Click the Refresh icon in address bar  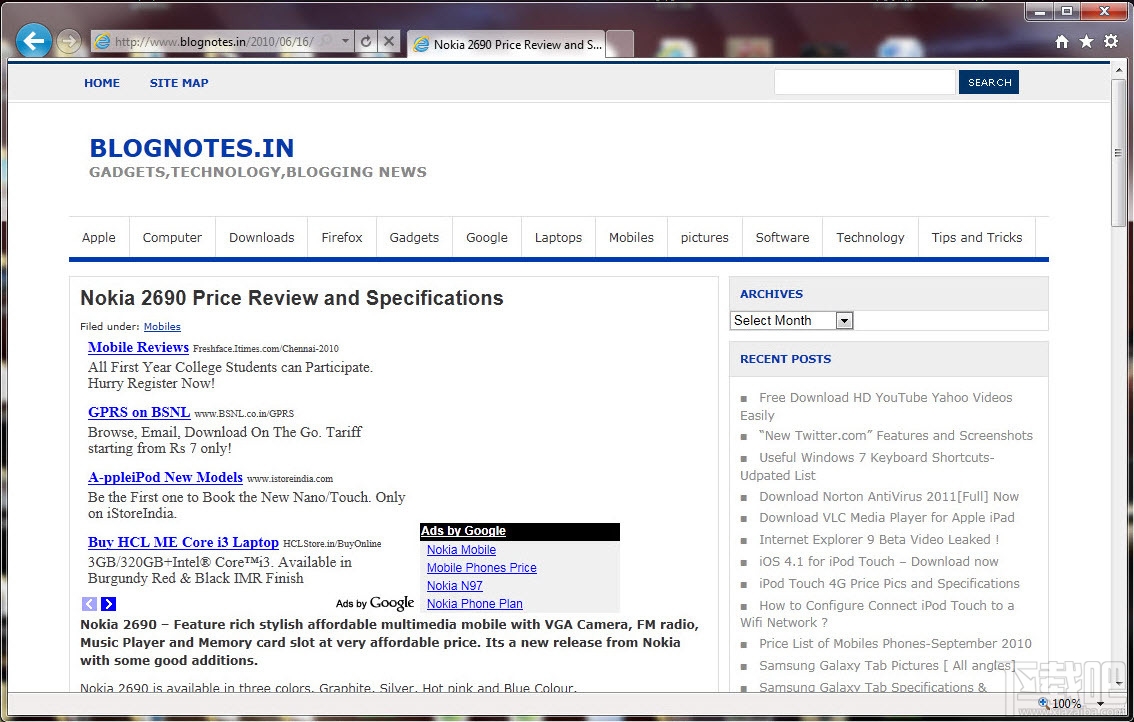(366, 41)
